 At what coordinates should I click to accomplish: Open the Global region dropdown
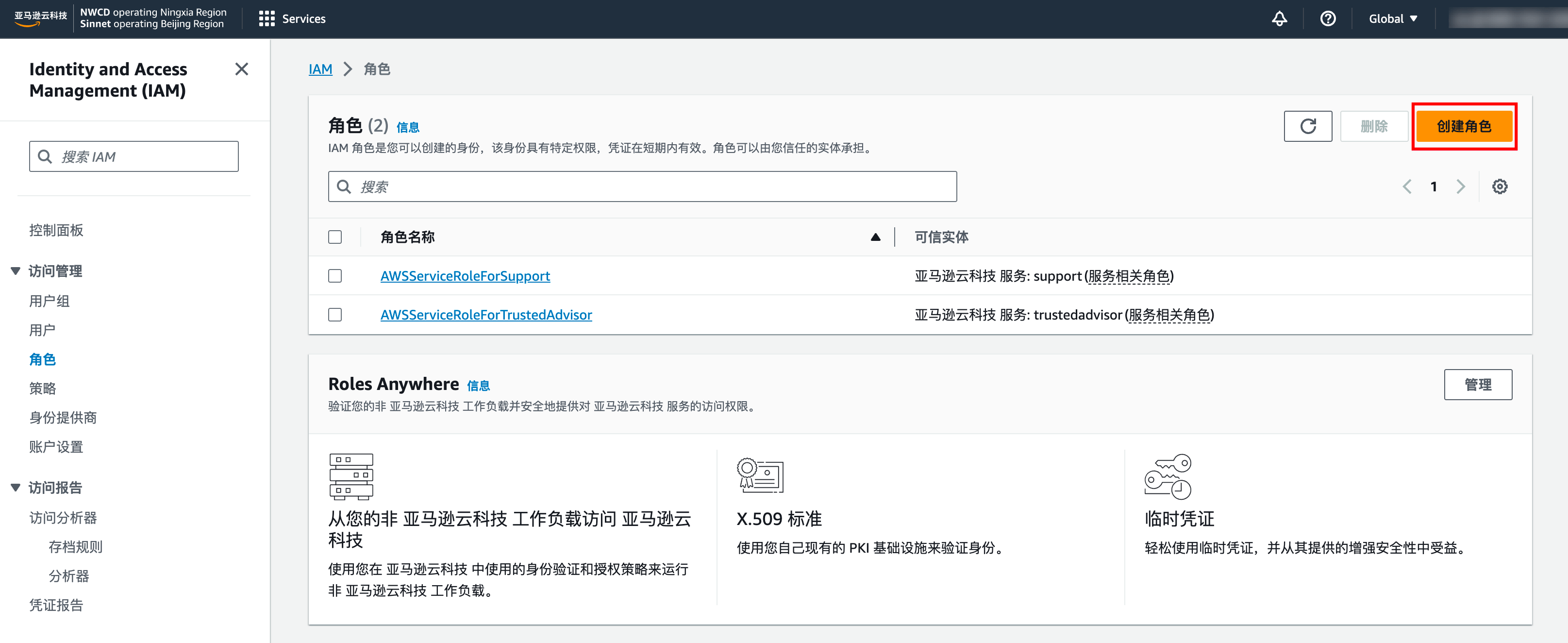coord(1393,19)
